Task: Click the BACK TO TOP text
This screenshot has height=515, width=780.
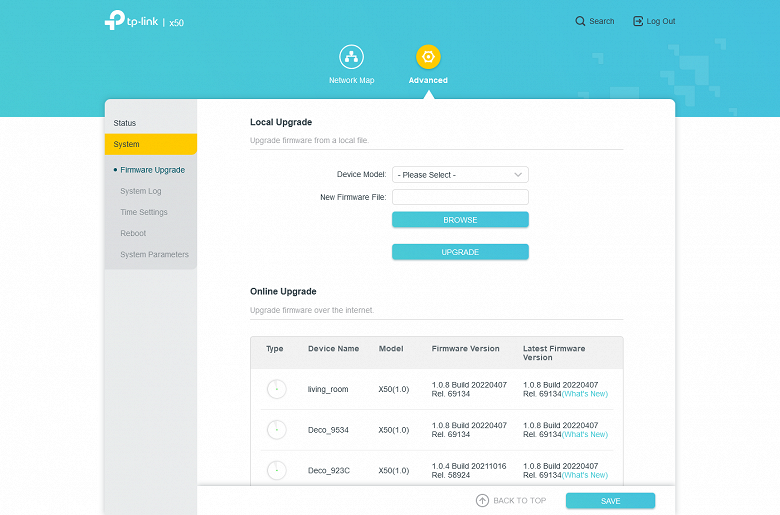Action: [519, 501]
